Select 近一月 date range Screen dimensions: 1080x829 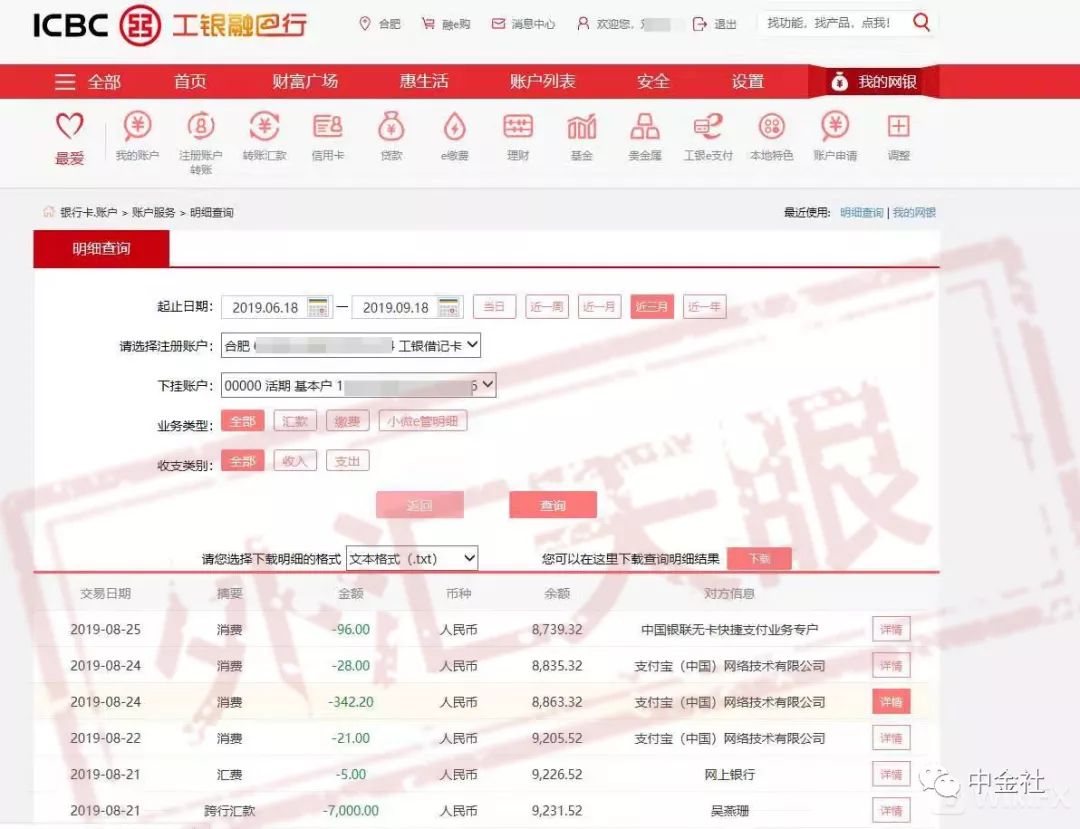pyautogui.click(x=599, y=306)
